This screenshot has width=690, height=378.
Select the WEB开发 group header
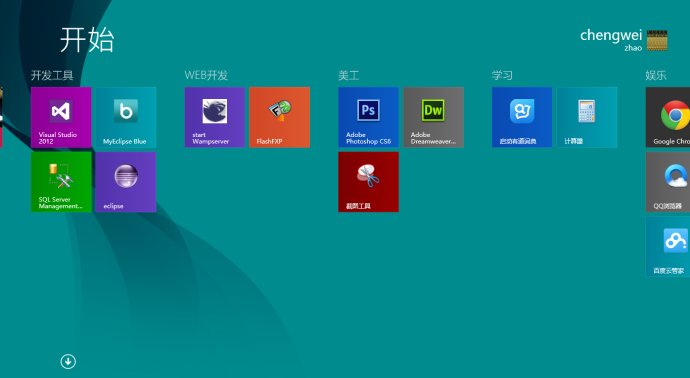coord(206,75)
